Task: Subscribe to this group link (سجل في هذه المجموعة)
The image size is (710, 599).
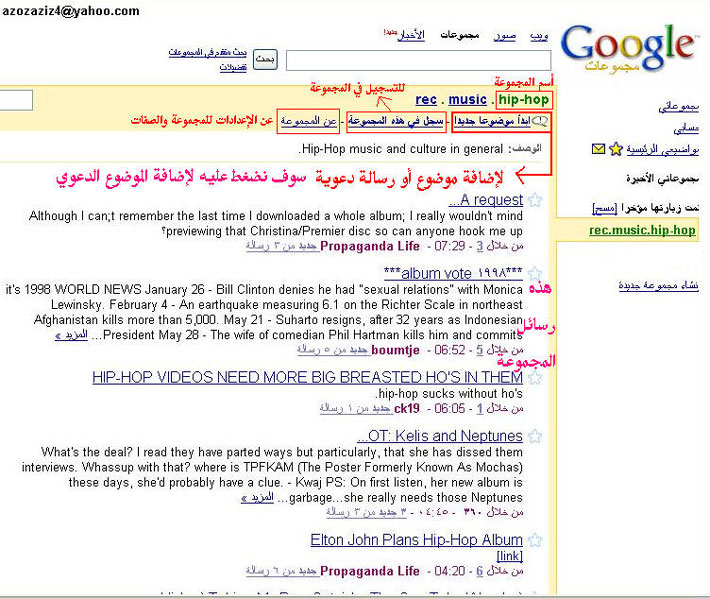Action: click(x=396, y=121)
